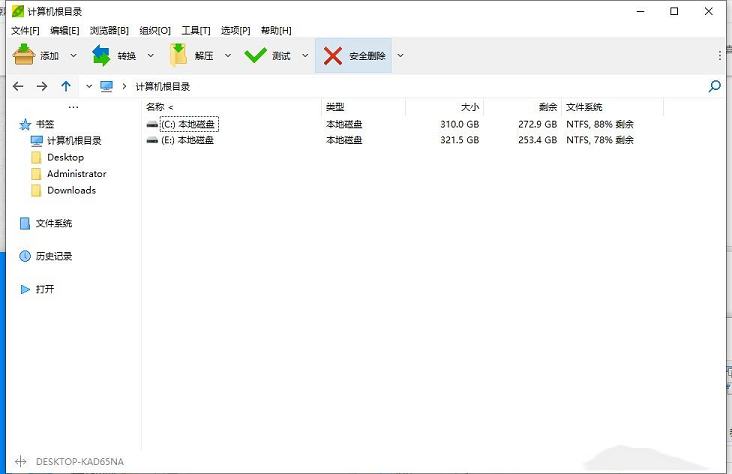Sort by the 大小 column header
732x474 pixels.
(469, 107)
